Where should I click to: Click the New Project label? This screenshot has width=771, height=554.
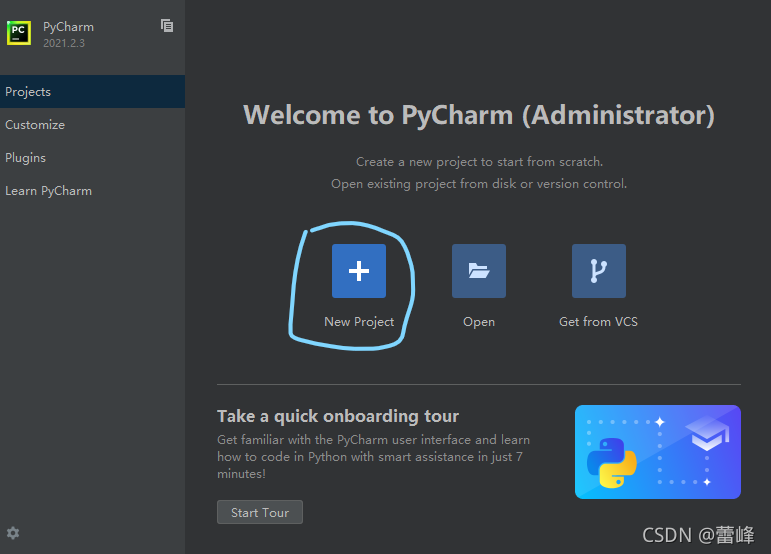point(359,322)
